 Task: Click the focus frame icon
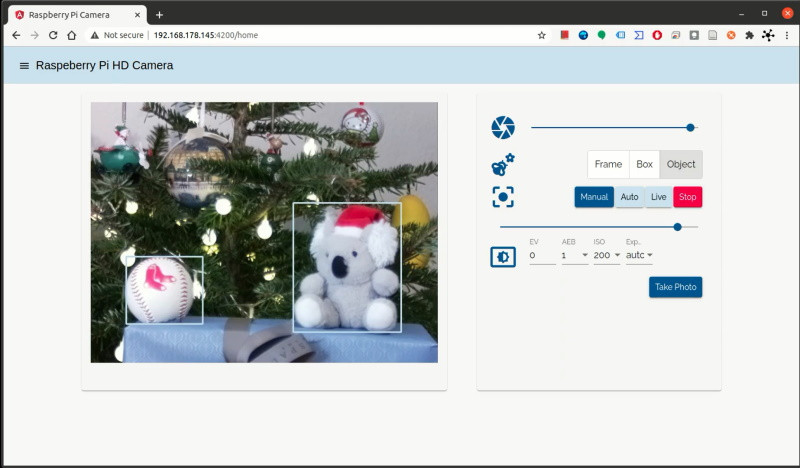pos(502,197)
